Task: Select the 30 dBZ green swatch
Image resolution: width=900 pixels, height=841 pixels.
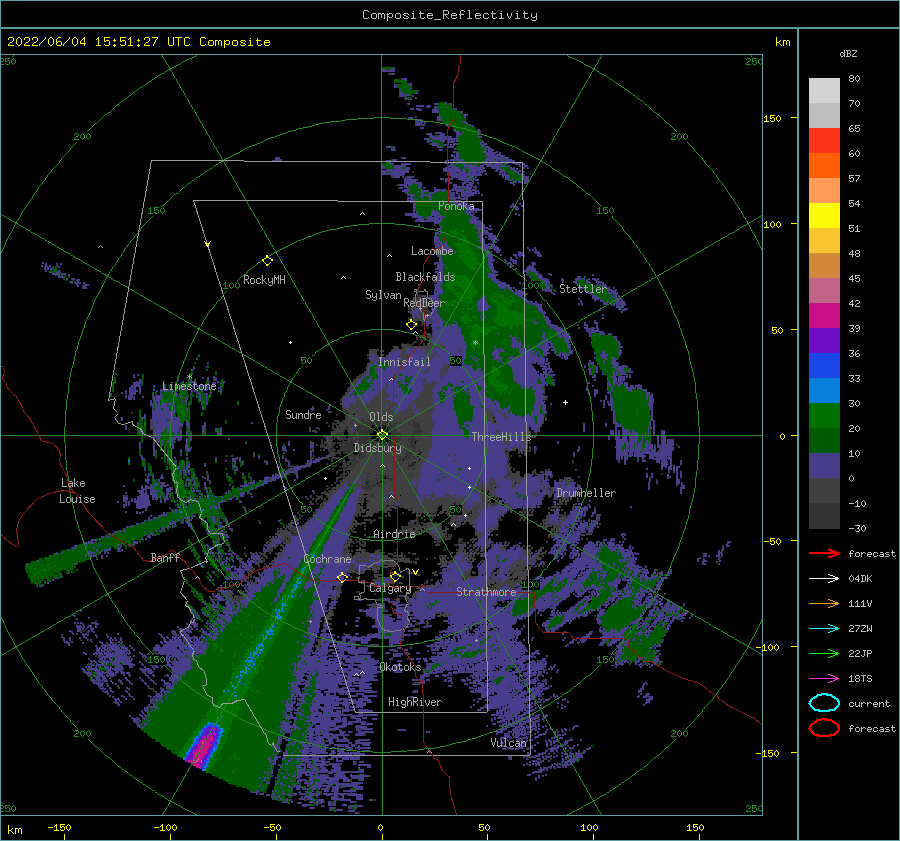Action: click(x=824, y=416)
